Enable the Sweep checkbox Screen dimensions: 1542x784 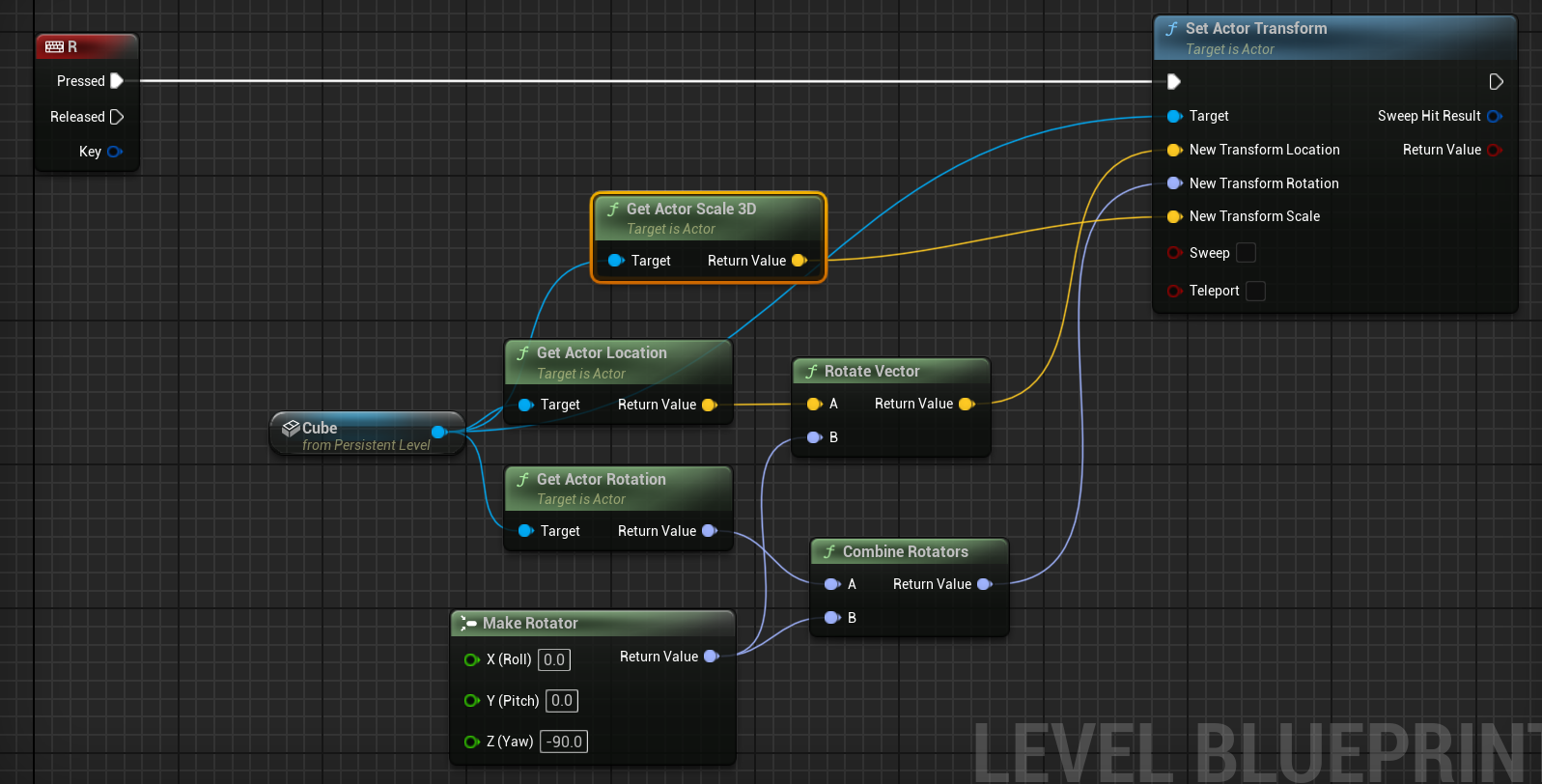[1247, 253]
